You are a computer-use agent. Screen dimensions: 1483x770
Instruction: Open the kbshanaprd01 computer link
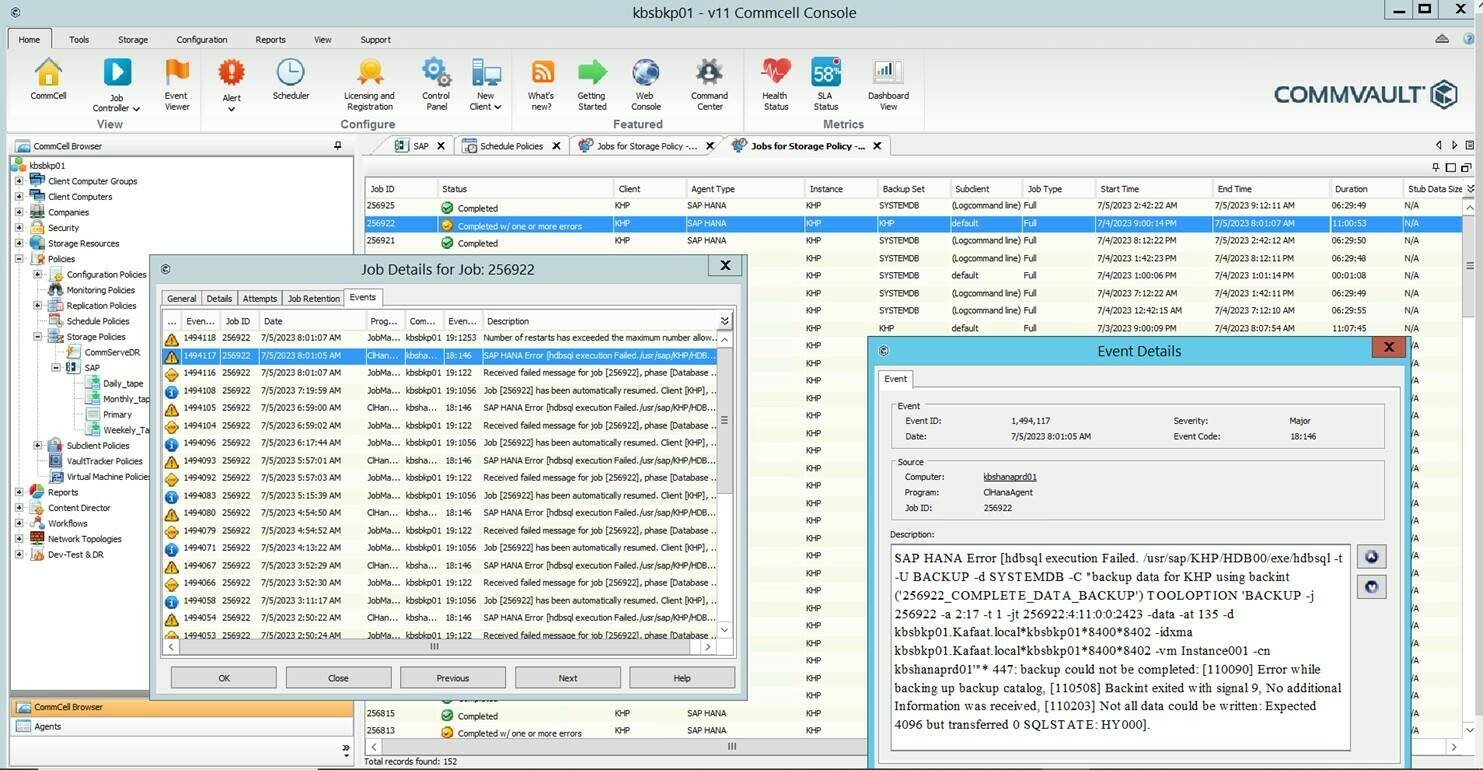(x=1010, y=477)
